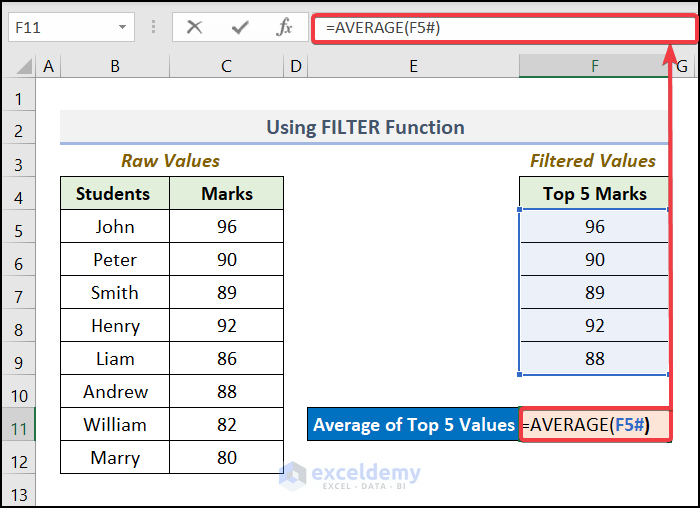Select Henry's mark 92 in Marks column

226,326
